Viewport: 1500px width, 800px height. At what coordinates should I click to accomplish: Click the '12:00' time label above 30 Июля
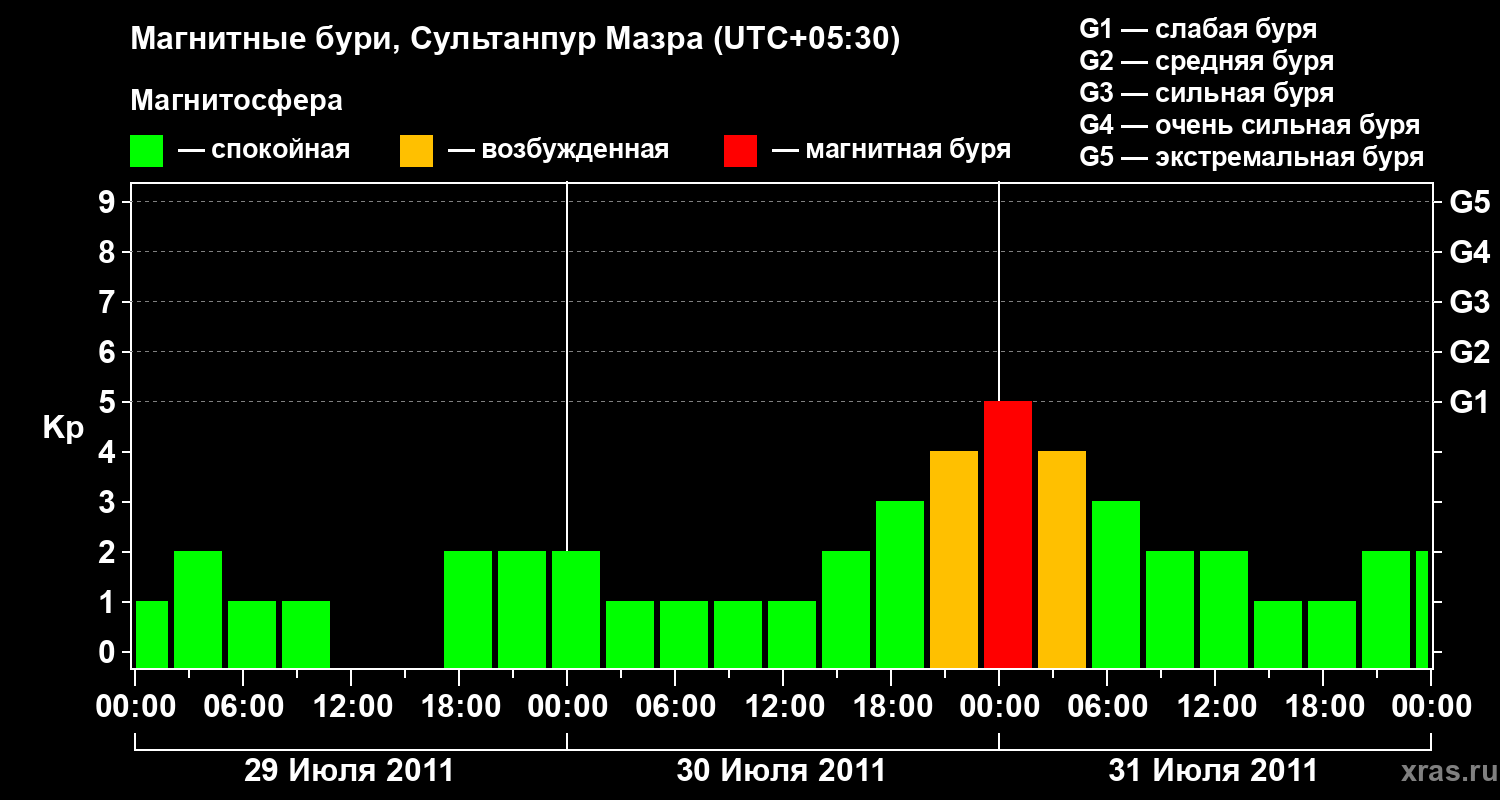point(783,707)
